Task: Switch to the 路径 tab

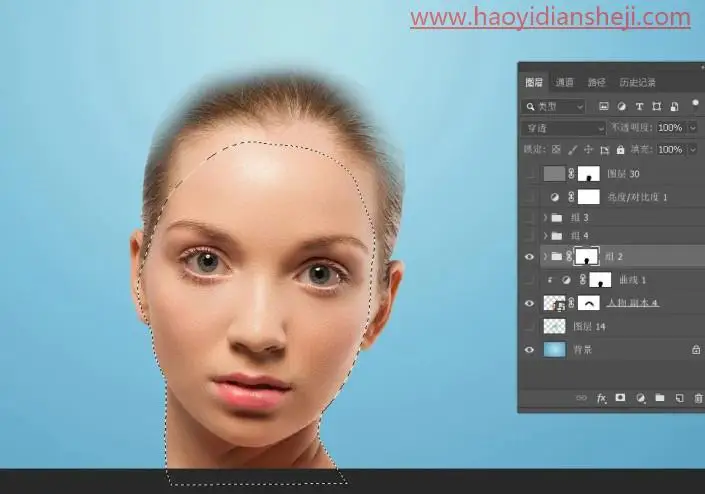Action: click(597, 82)
